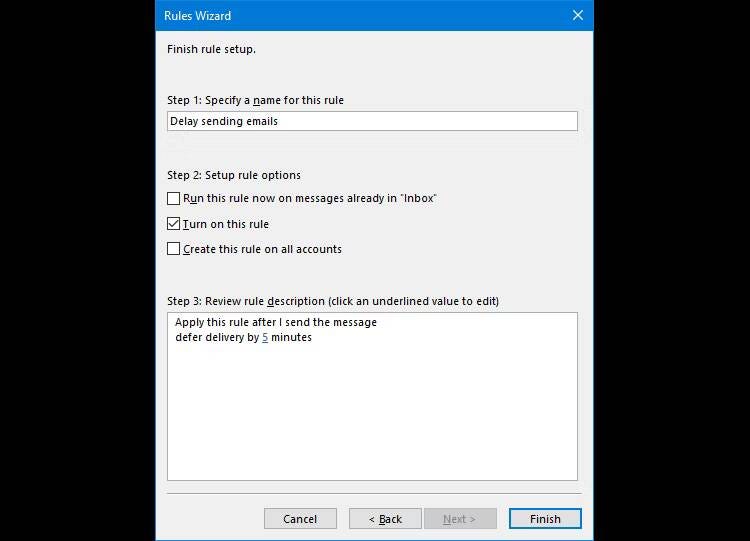Viewport: 750px width, 541px height.
Task: Finish creating the rule
Action: click(545, 519)
